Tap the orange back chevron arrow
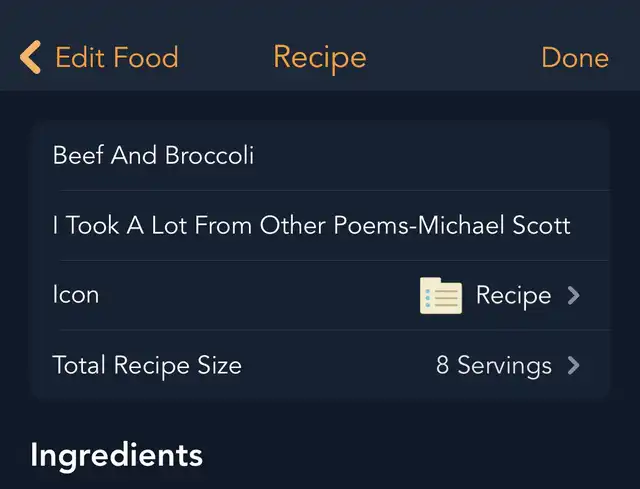640x489 pixels. (31, 58)
